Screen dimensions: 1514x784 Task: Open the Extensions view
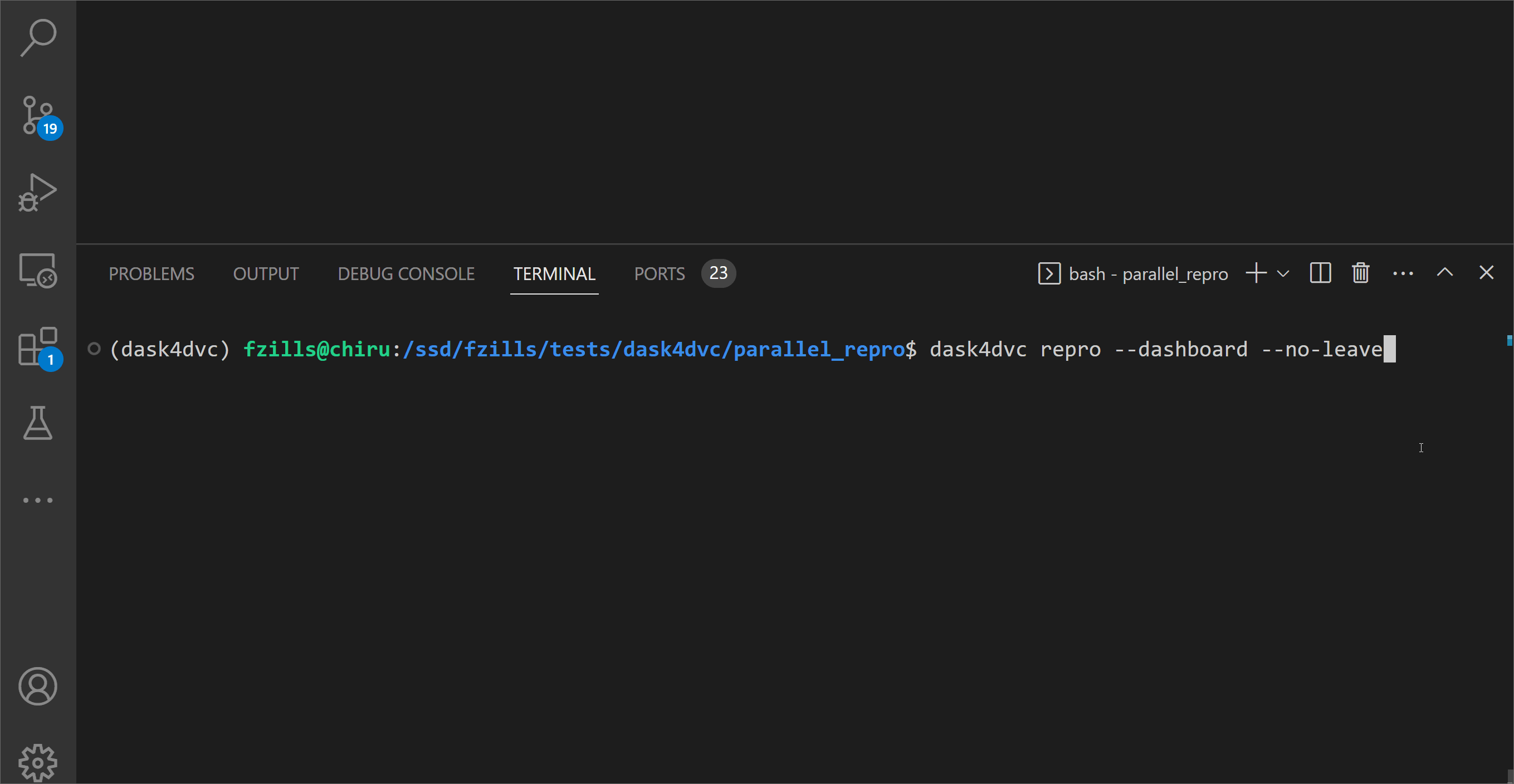point(38,347)
